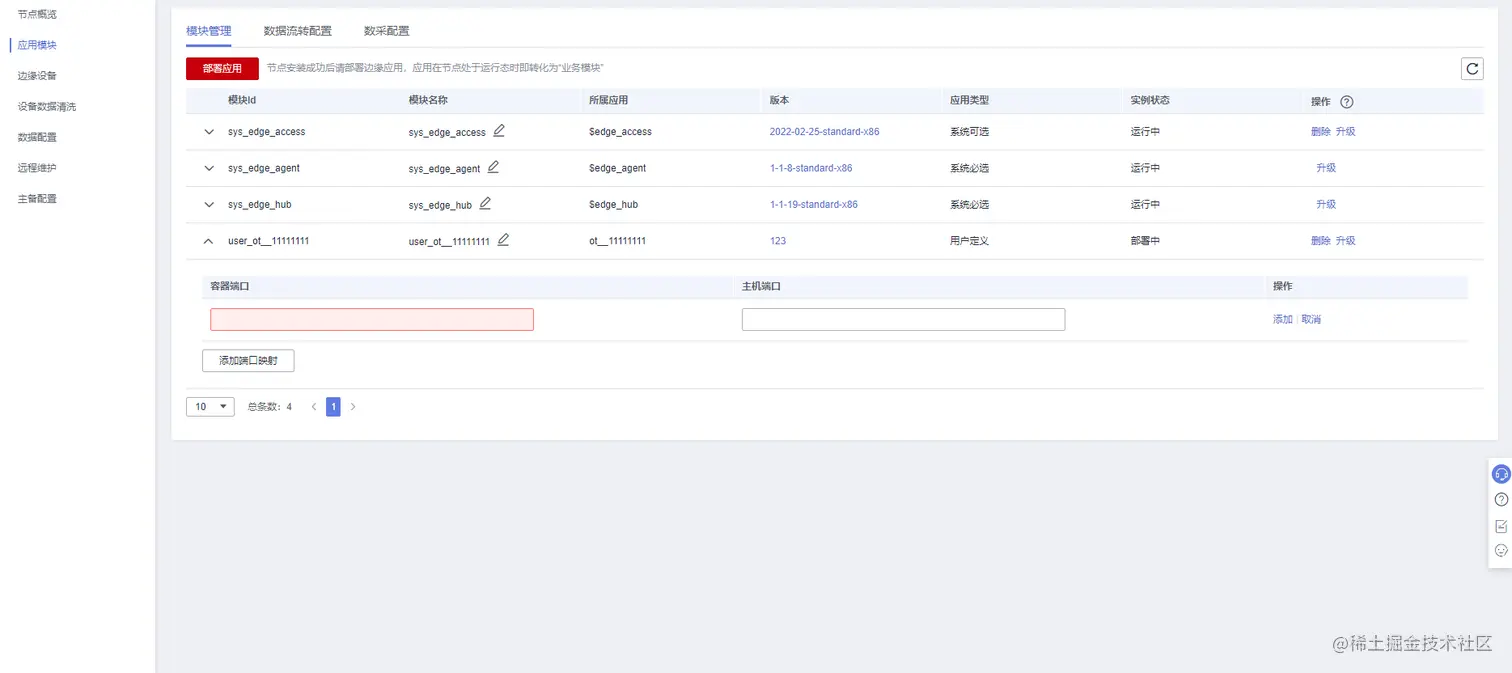Edit the sys_edge_hub module name
The width and height of the screenshot is (1512, 673).
tap(485, 203)
